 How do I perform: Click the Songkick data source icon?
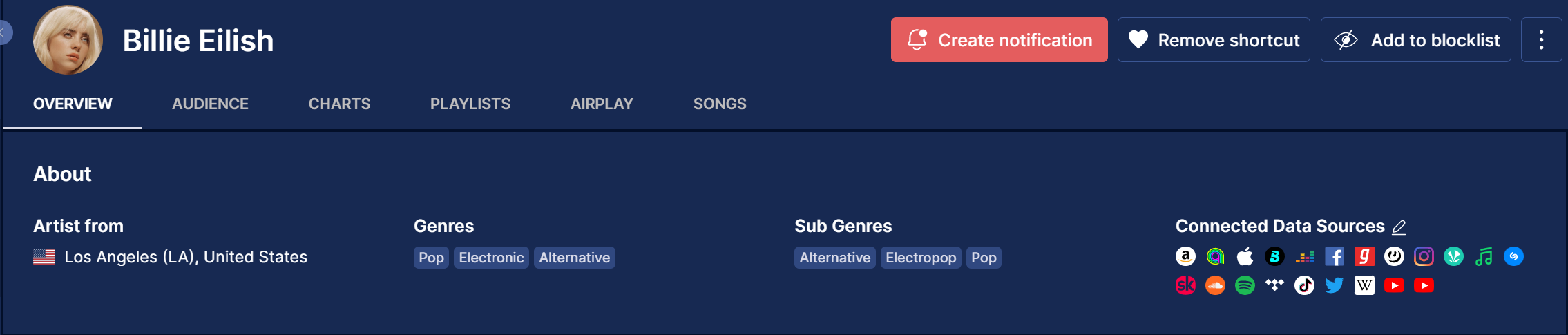pos(1185,285)
